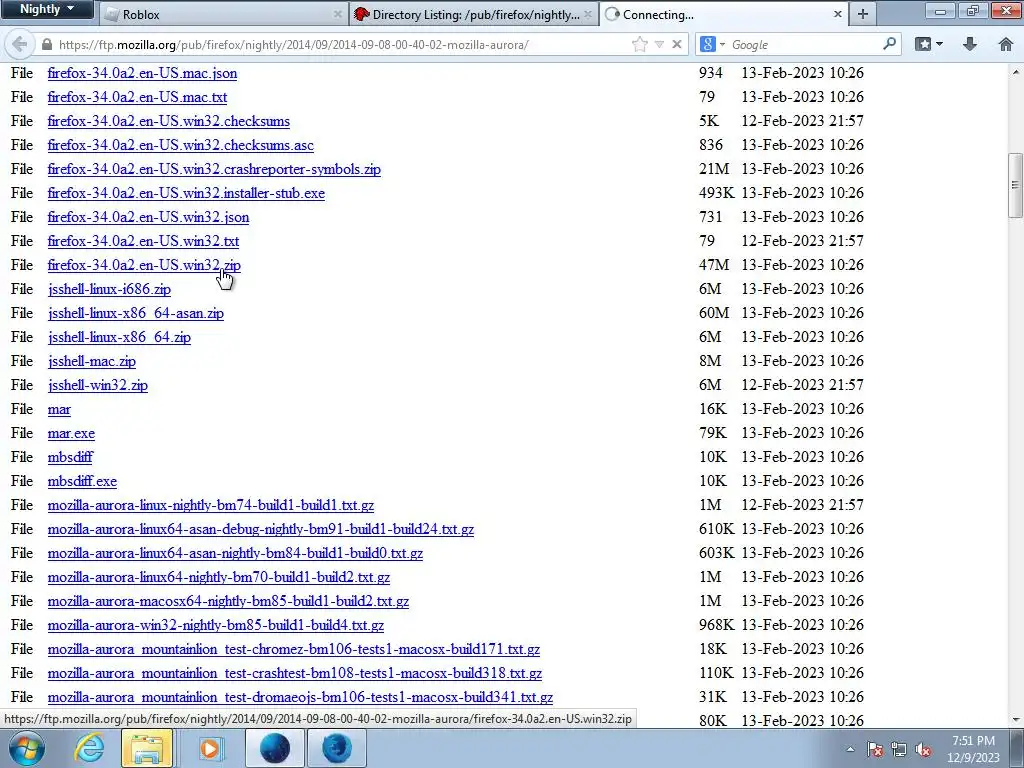Switch to the Directory Listing tab

click(473, 14)
